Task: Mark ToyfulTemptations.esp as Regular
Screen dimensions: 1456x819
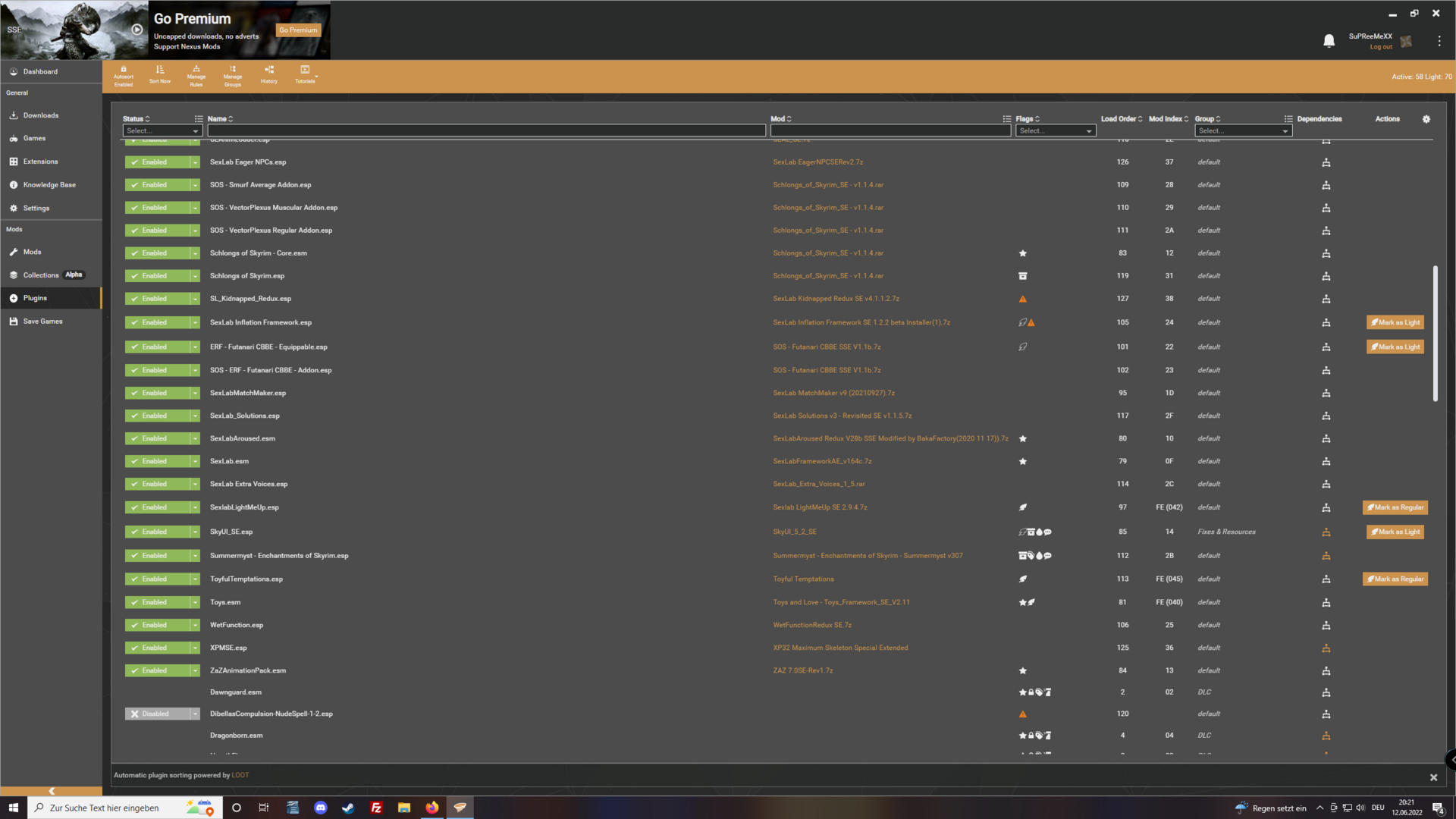Action: coord(1395,579)
